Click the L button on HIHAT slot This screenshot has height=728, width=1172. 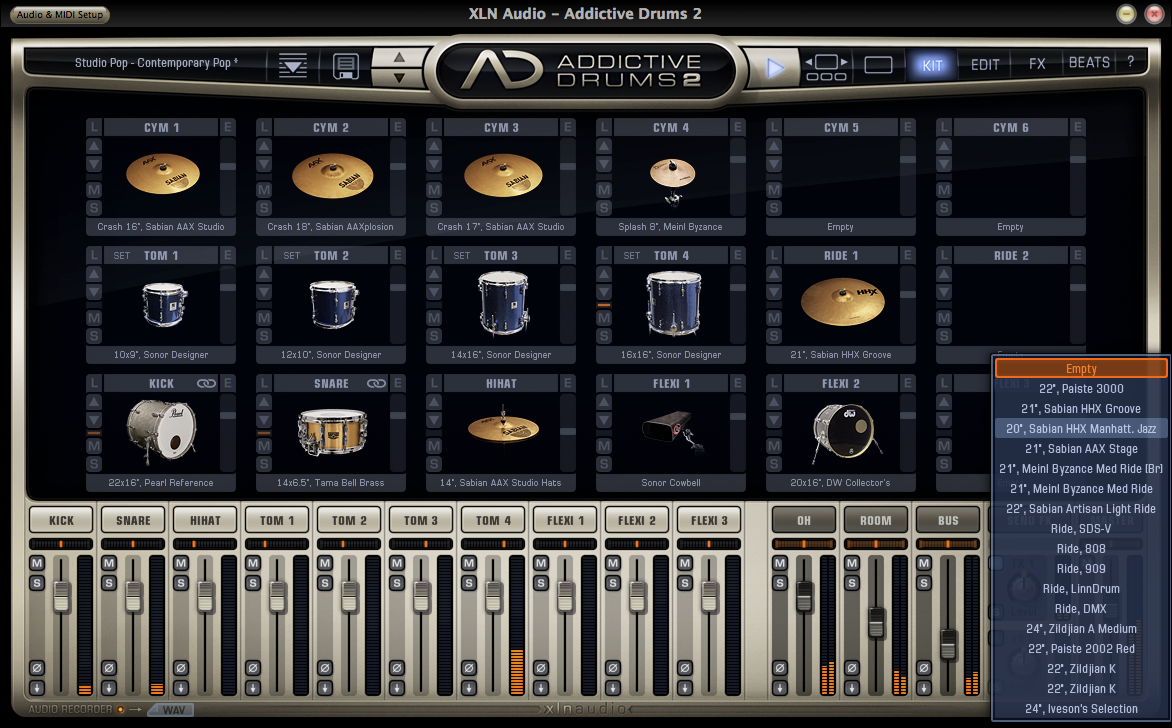434,383
